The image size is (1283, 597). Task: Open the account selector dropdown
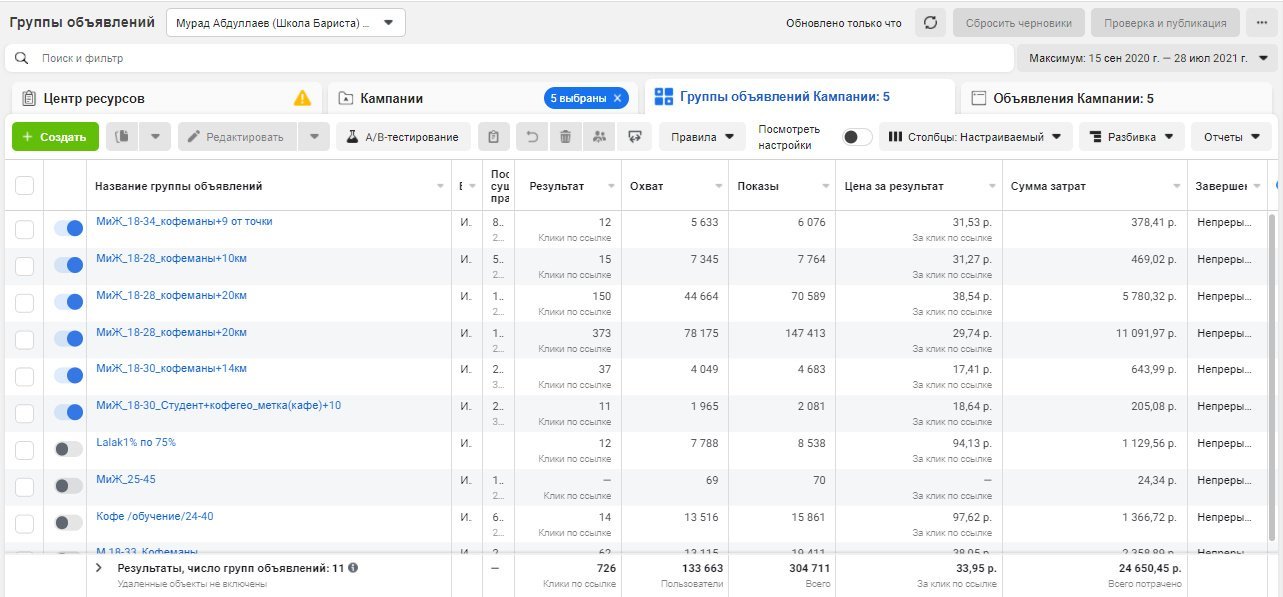(x=286, y=23)
